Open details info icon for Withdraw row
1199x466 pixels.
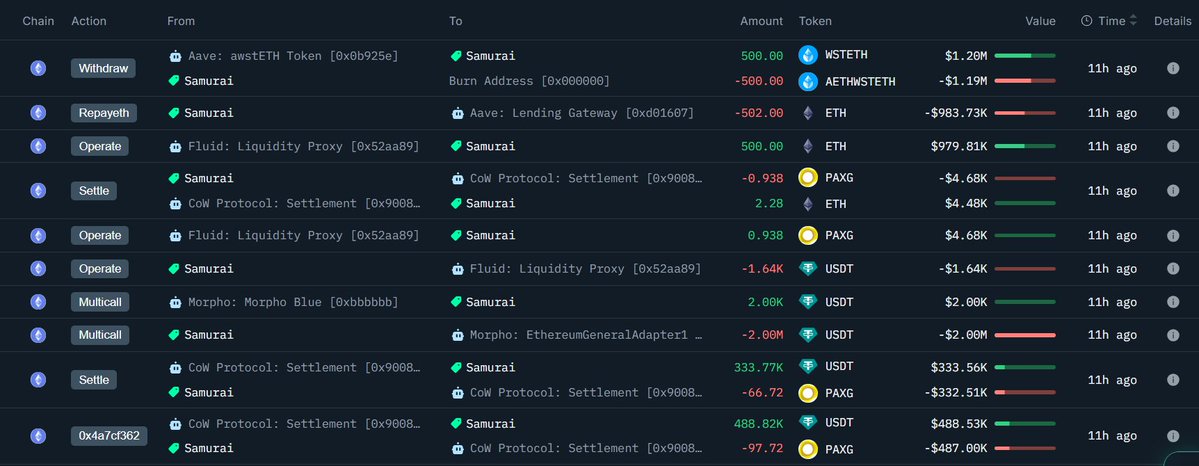pos(1173,68)
